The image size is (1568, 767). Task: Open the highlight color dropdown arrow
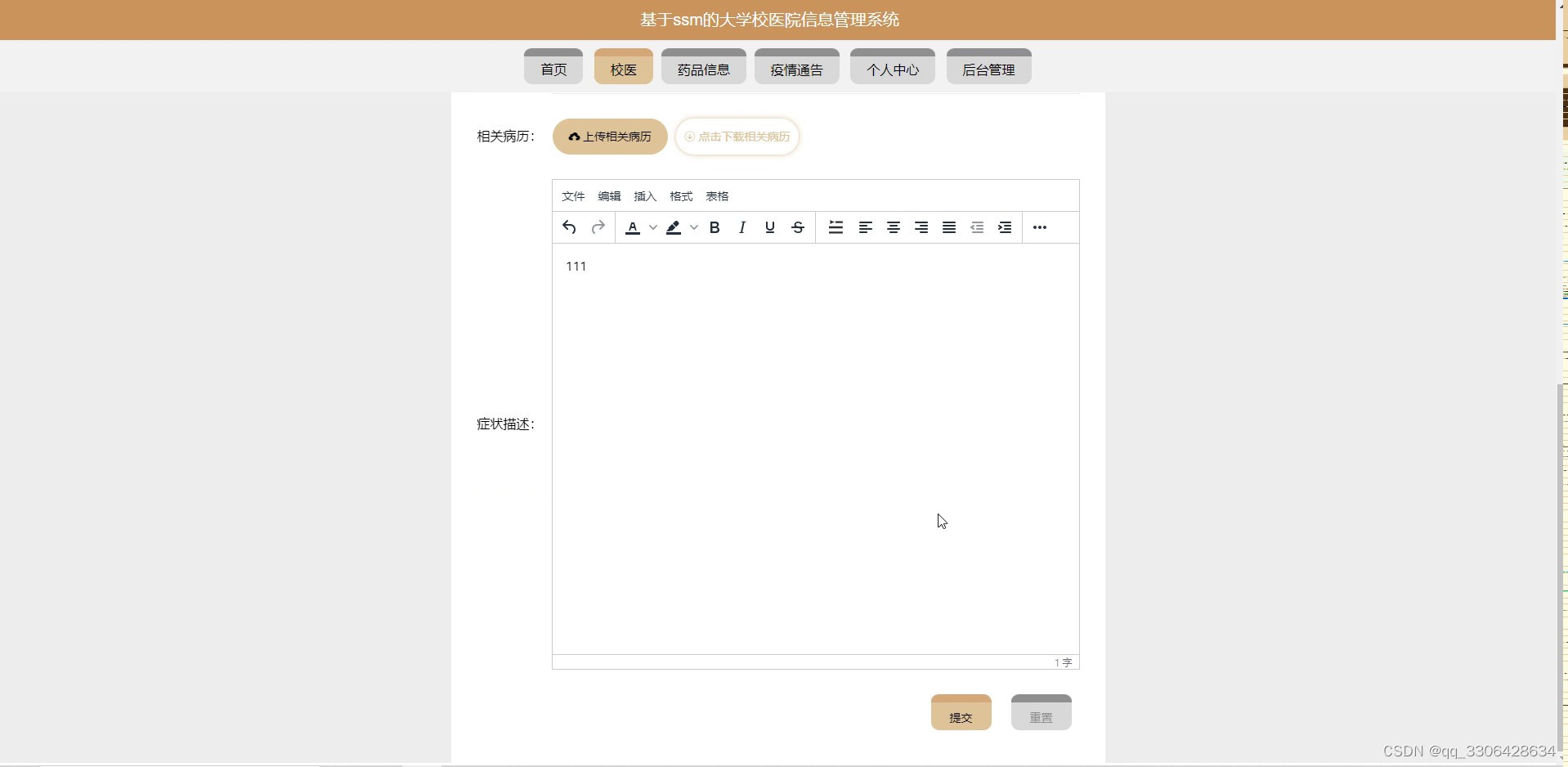pos(693,227)
